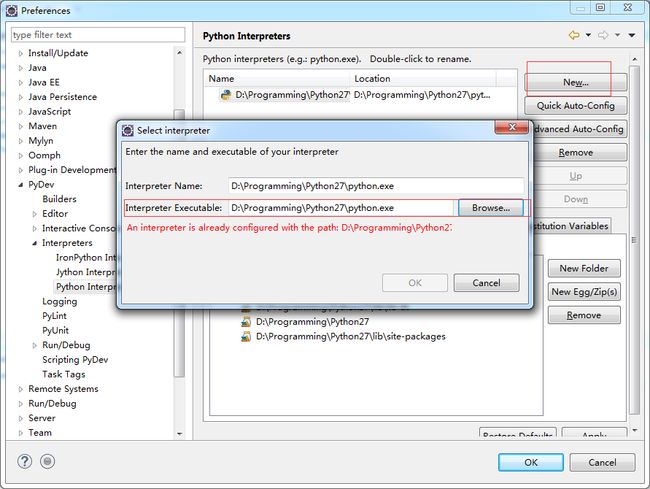
Task: Open the preferences page view menu triangle
Action: [x=632, y=35]
